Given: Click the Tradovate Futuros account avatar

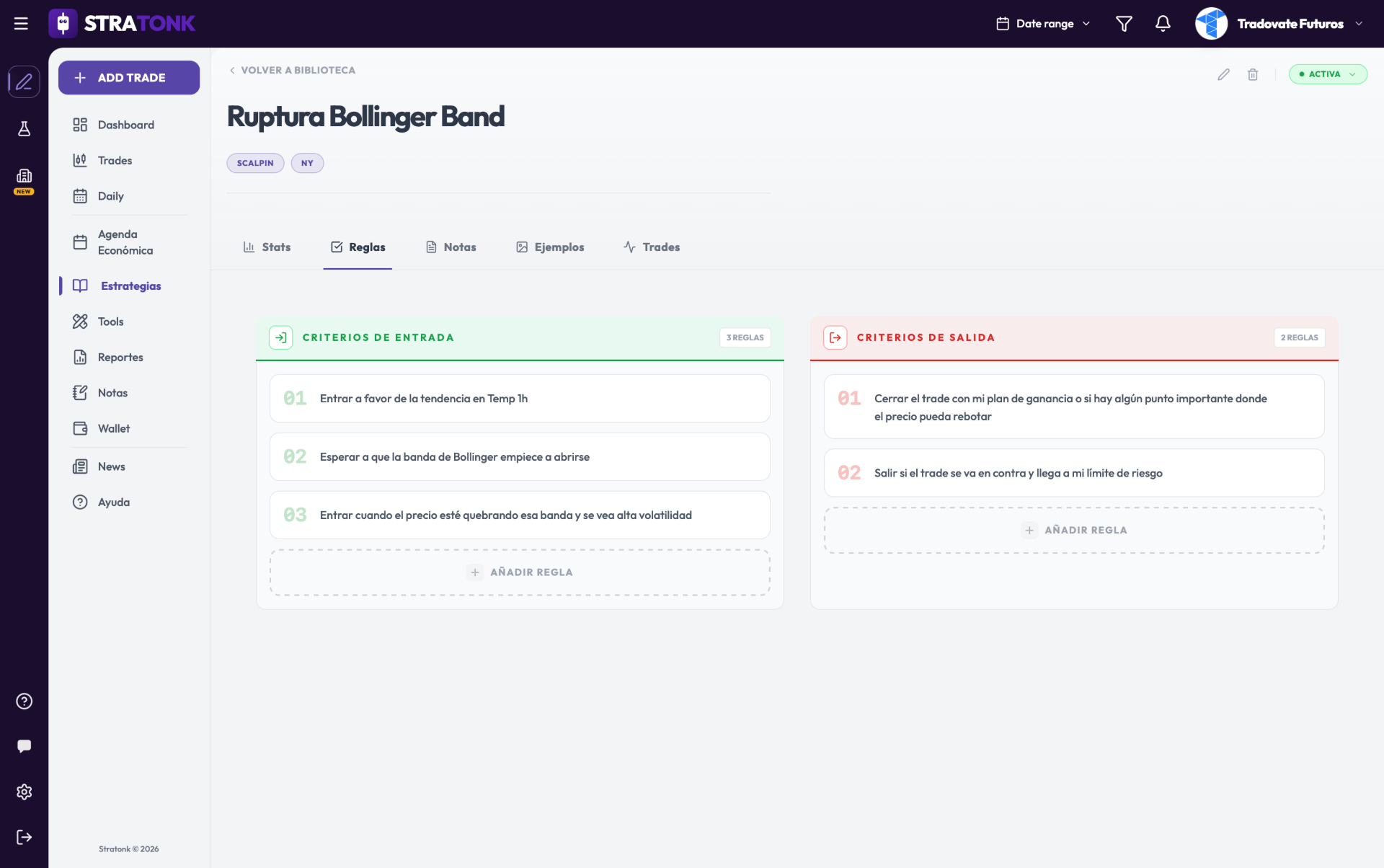Looking at the screenshot, I should (x=1211, y=24).
